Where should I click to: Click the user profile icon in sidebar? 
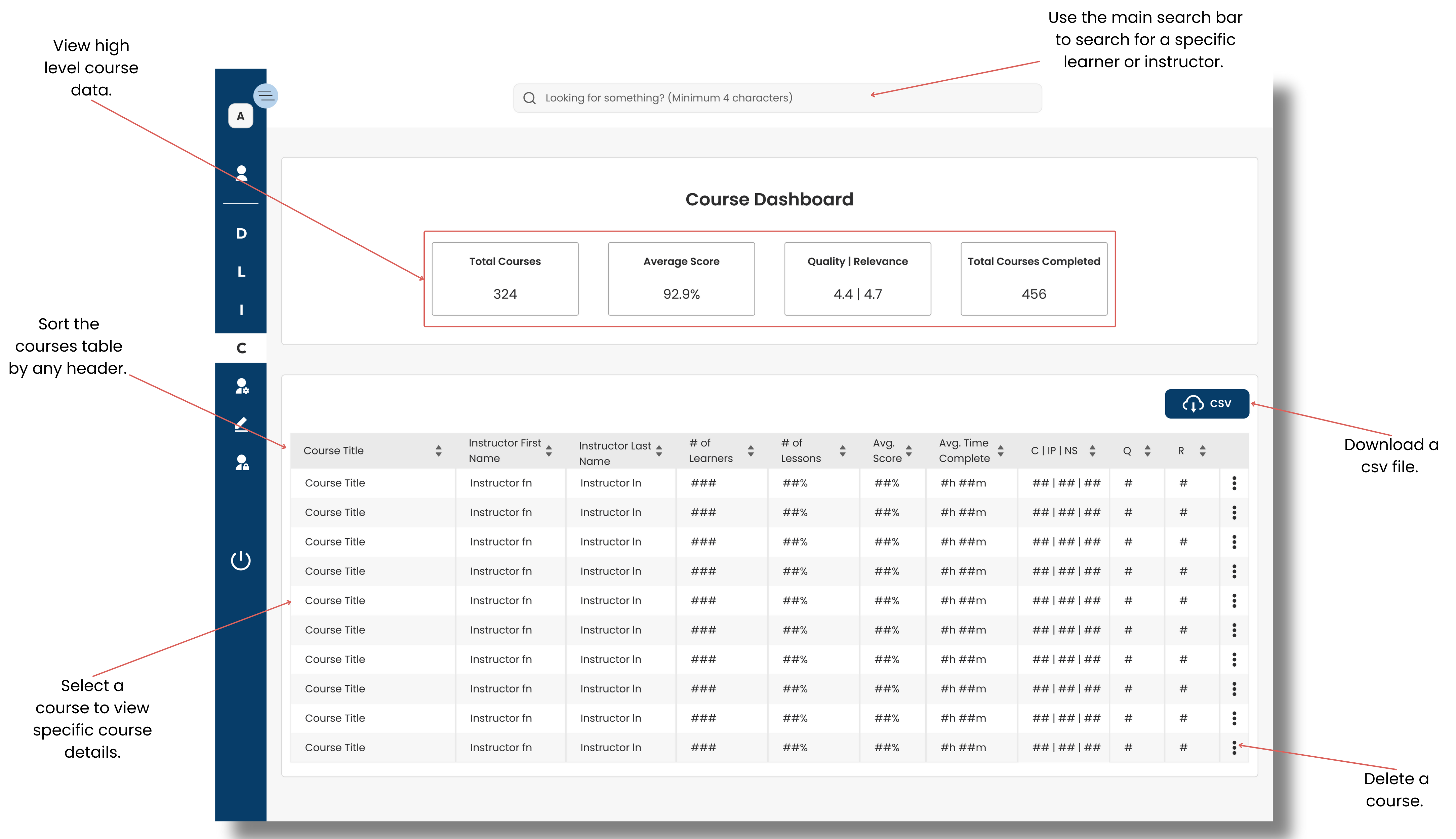[241, 173]
